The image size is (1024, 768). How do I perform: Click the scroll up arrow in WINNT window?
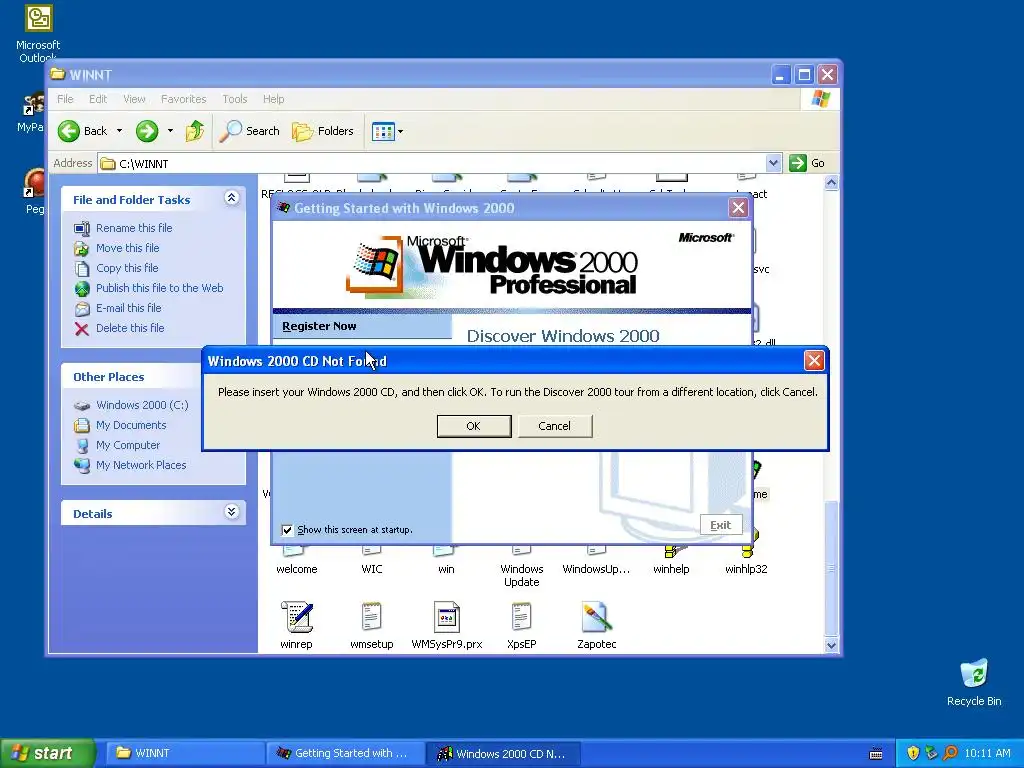(x=831, y=184)
